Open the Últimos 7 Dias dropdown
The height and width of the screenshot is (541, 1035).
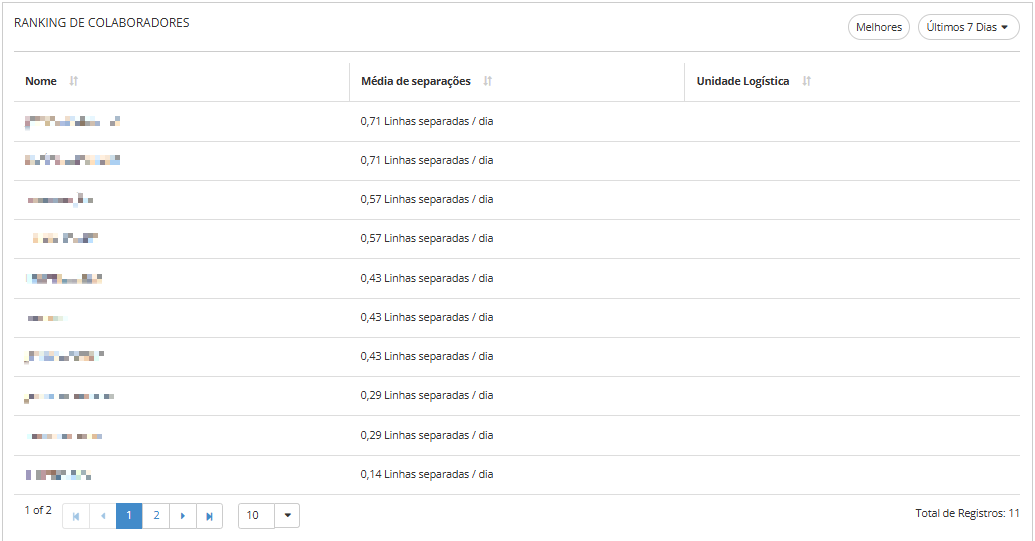(x=968, y=27)
